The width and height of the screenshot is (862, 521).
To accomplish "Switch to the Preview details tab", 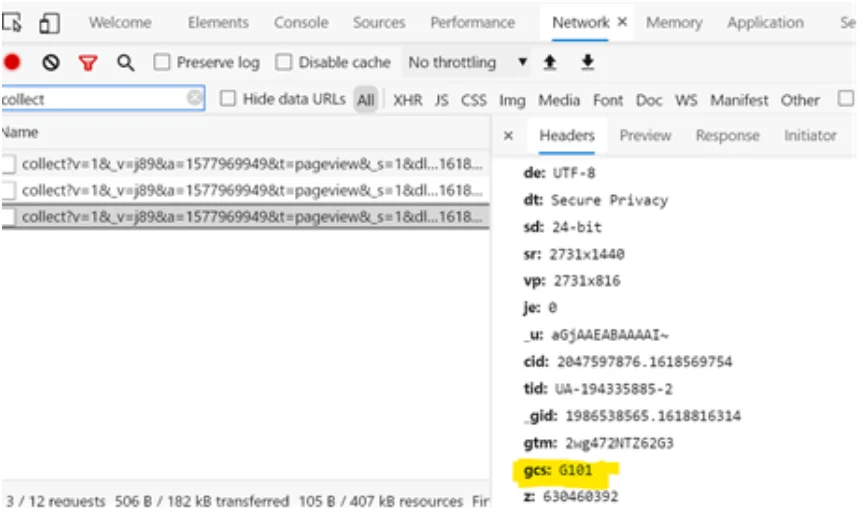I will tap(645, 135).
